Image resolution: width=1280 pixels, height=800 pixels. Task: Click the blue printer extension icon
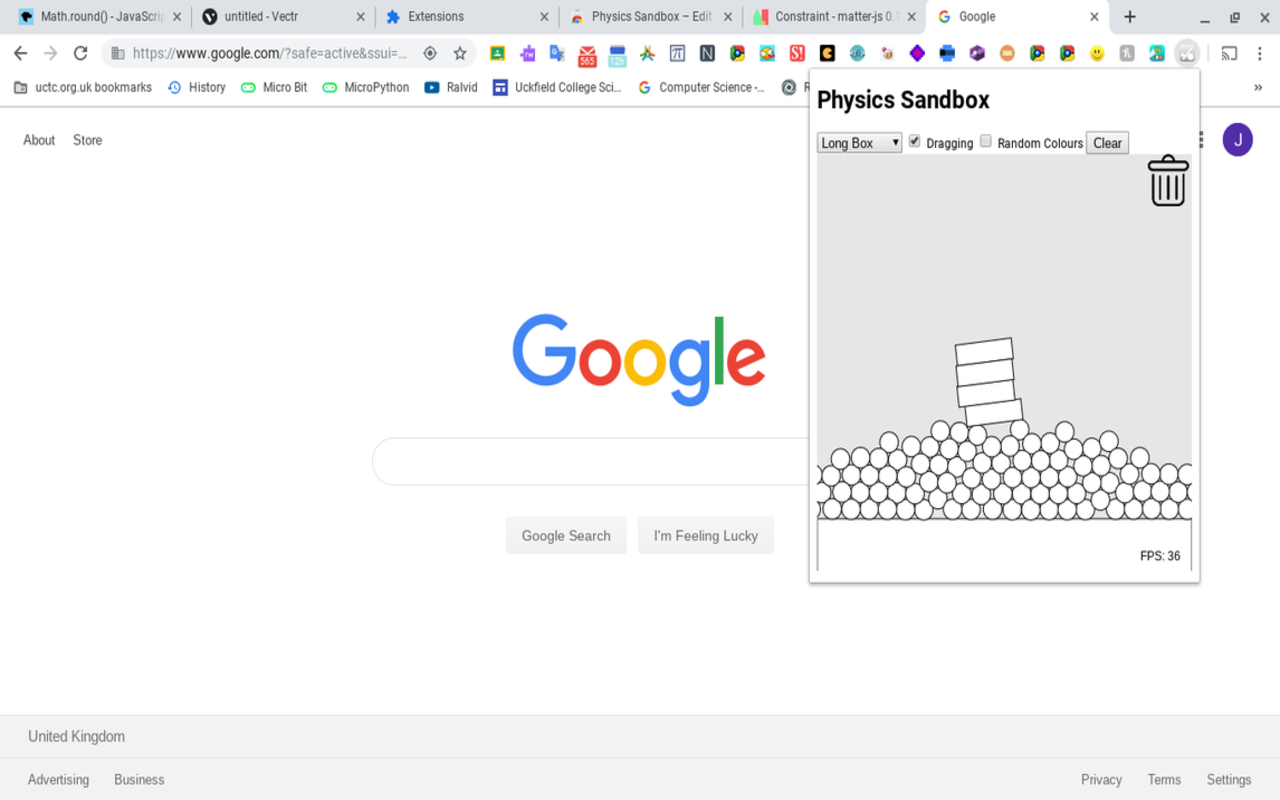(947, 54)
